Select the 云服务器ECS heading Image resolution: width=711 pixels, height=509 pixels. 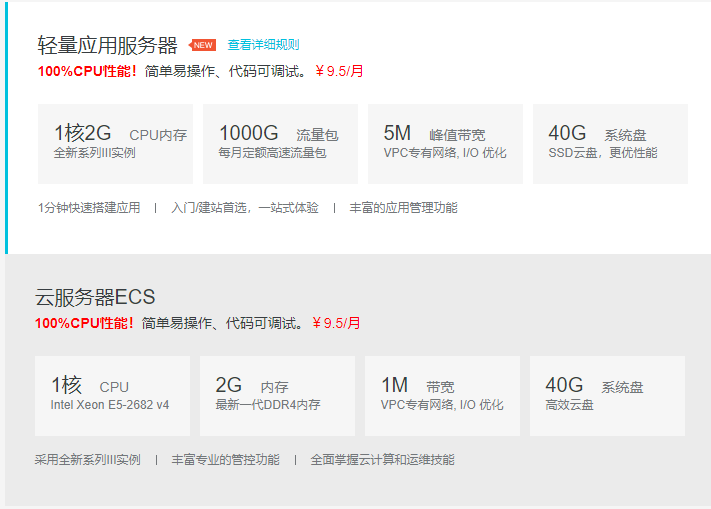95,297
